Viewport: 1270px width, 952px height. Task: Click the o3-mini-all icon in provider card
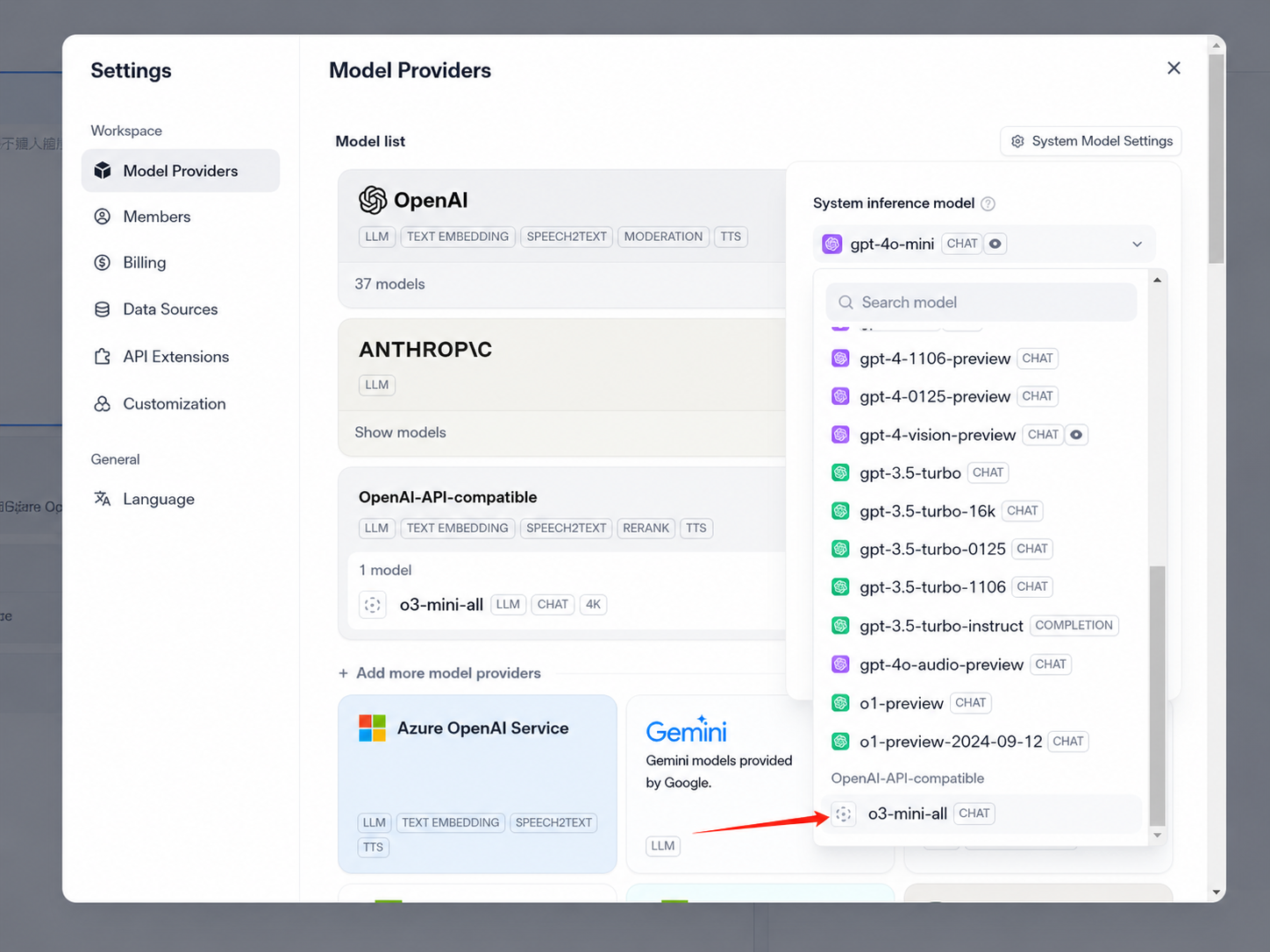click(x=373, y=605)
